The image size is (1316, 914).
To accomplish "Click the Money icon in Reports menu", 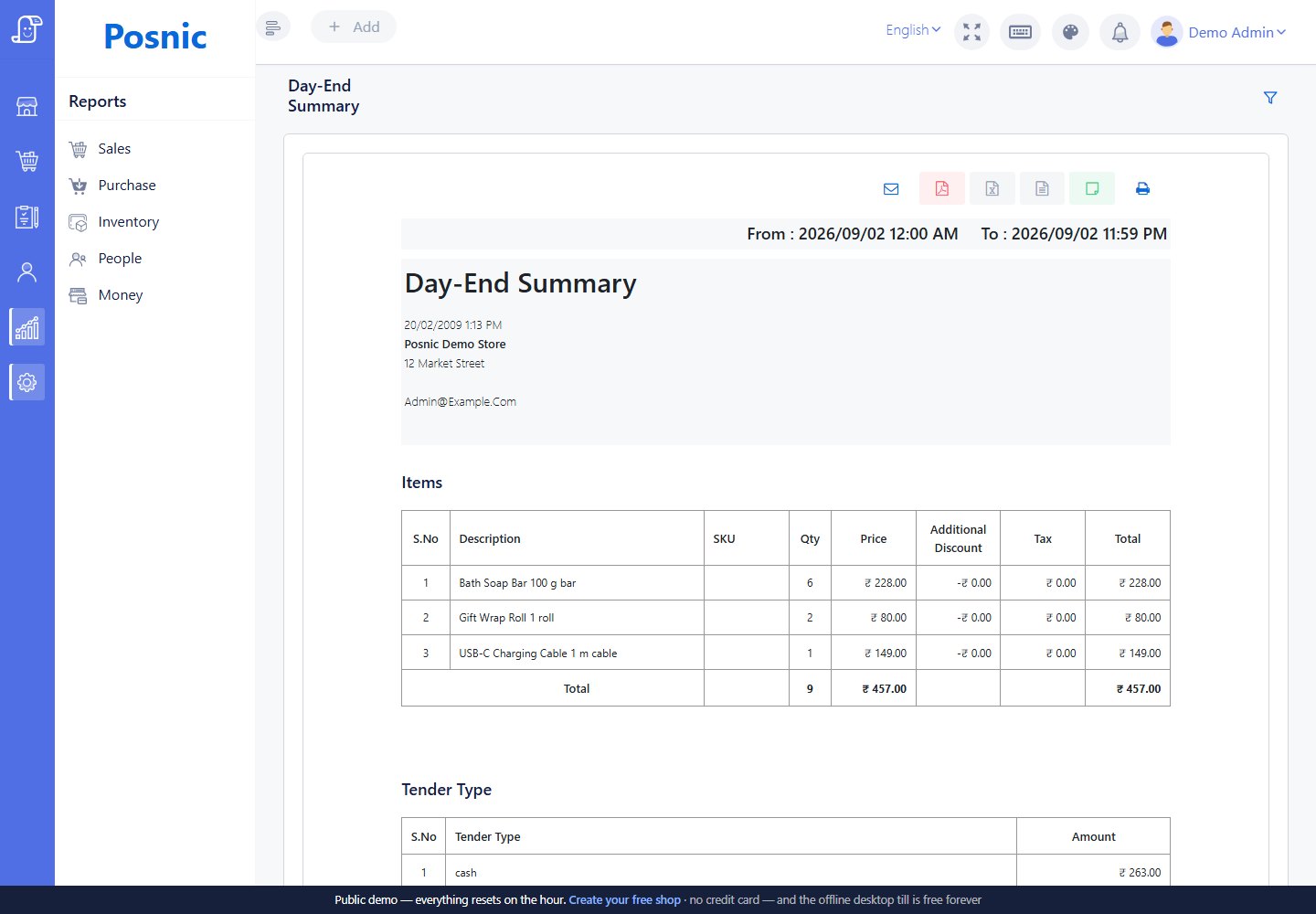I will [79, 295].
